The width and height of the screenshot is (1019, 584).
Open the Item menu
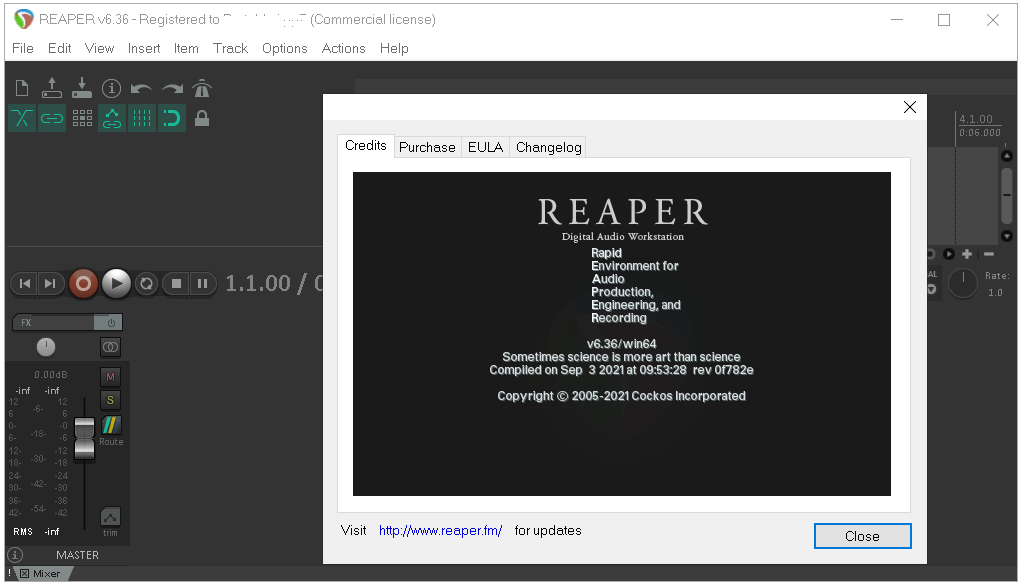point(186,48)
